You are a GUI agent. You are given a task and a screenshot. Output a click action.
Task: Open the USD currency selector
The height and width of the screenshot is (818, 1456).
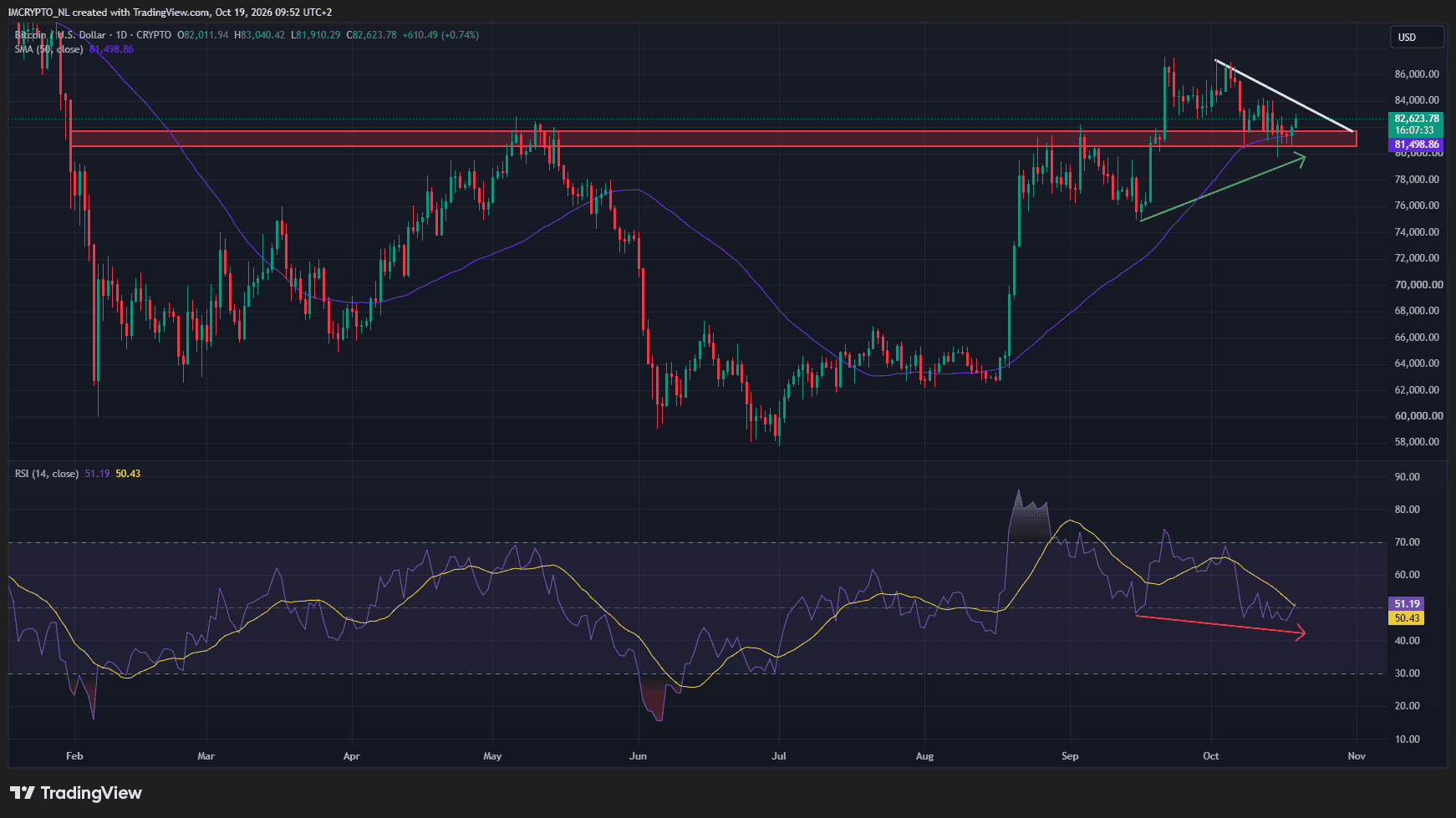[x=1417, y=38]
